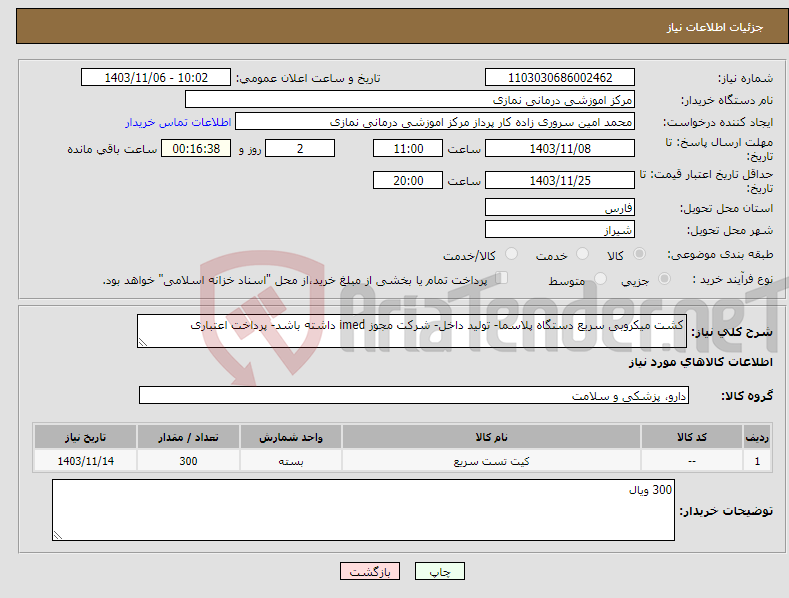Image resolution: width=789 pixels, height=598 pixels.
Task: Click the تاریخ نیاز column header
Action: pyautogui.click(x=86, y=437)
